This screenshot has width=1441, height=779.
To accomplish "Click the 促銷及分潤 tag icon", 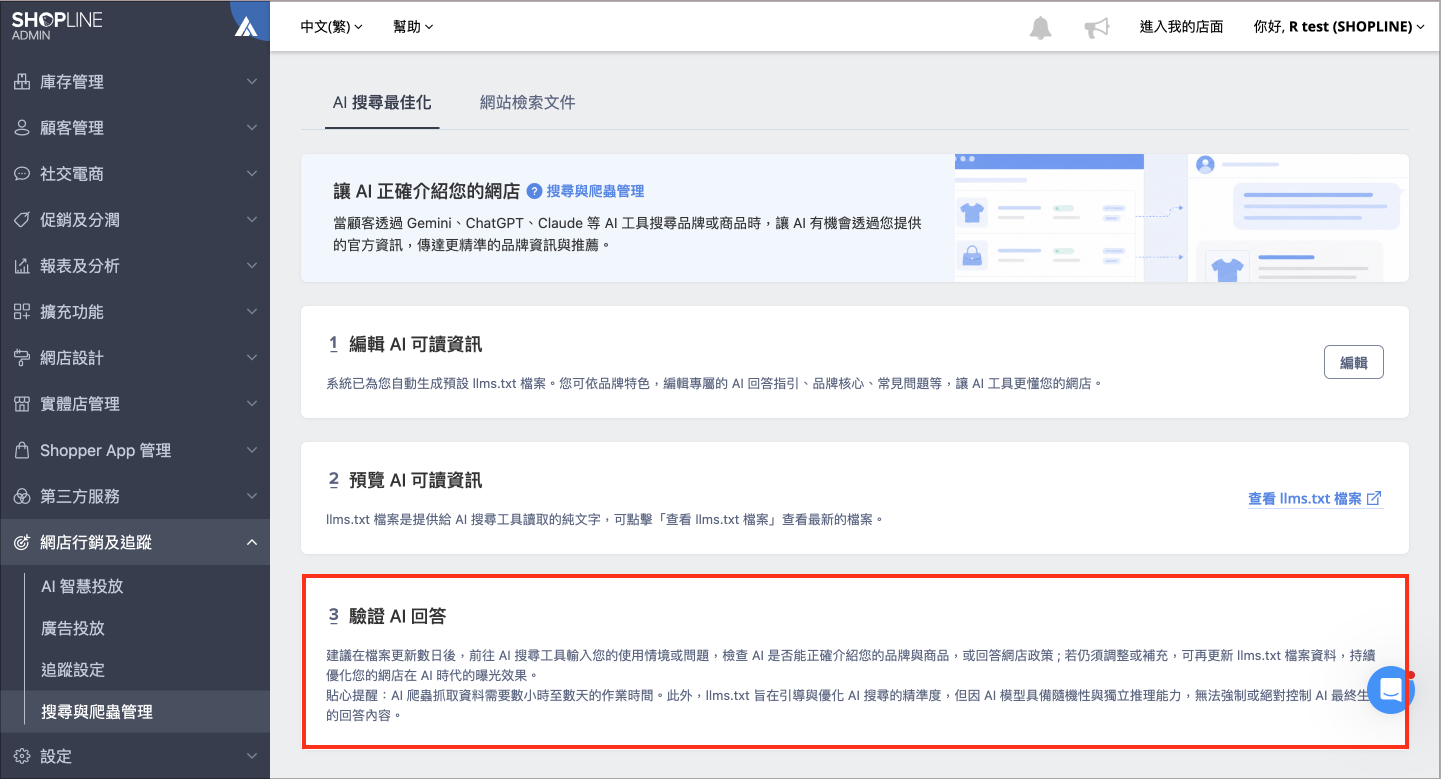I will pyautogui.click(x=22, y=220).
